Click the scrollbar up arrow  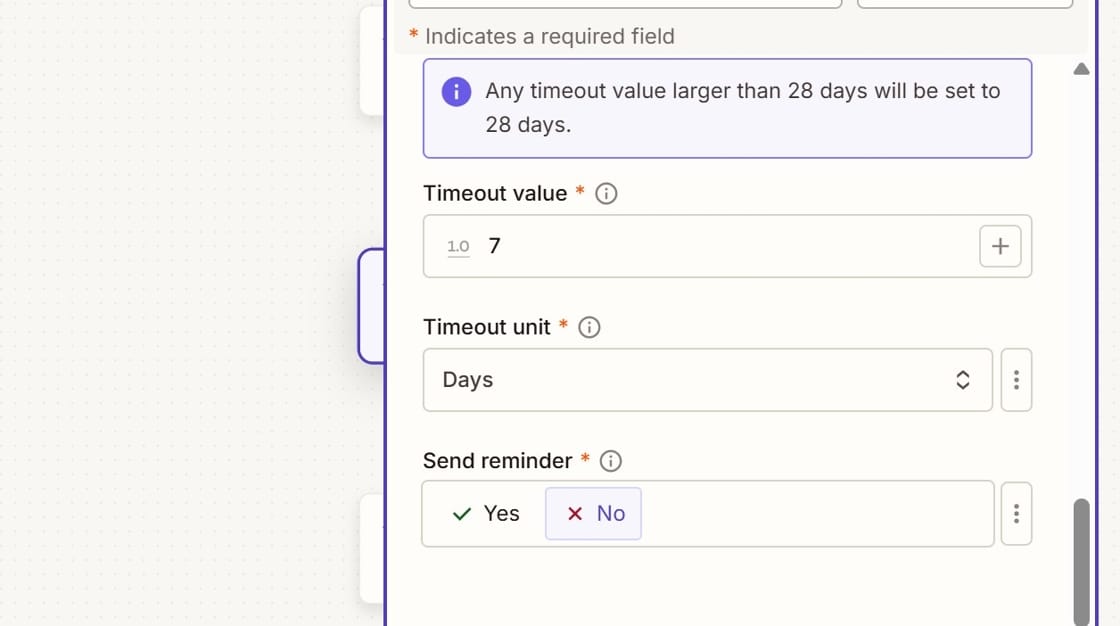click(1081, 68)
